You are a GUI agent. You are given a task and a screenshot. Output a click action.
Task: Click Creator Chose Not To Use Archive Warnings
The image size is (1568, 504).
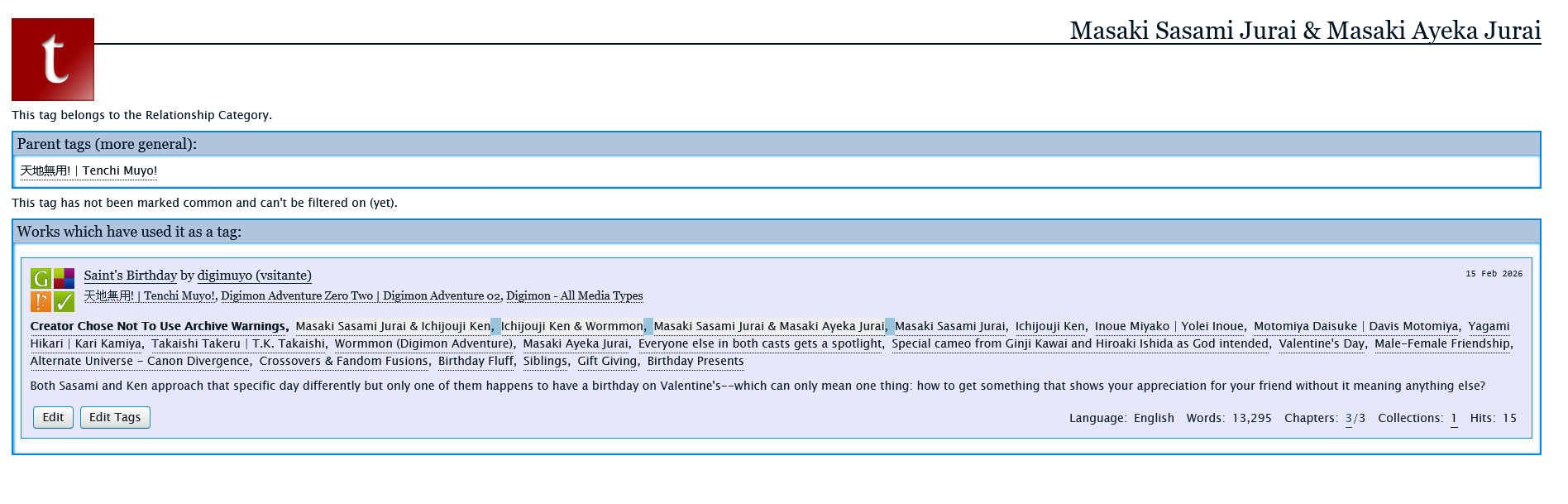pos(158,326)
